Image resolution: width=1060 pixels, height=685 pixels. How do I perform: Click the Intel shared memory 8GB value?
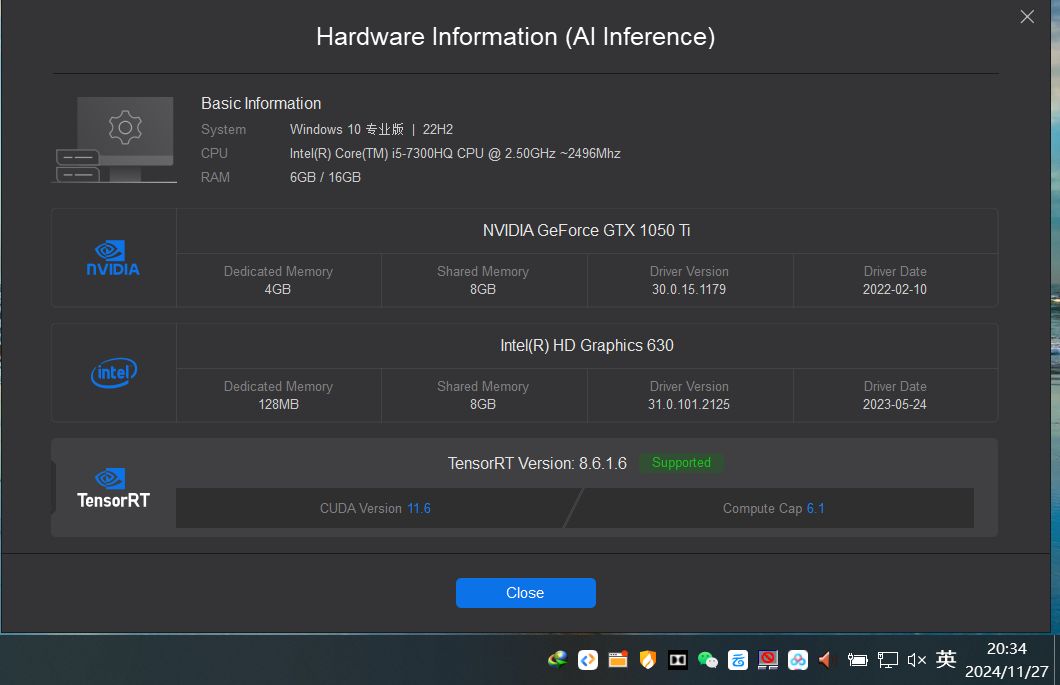(x=483, y=404)
